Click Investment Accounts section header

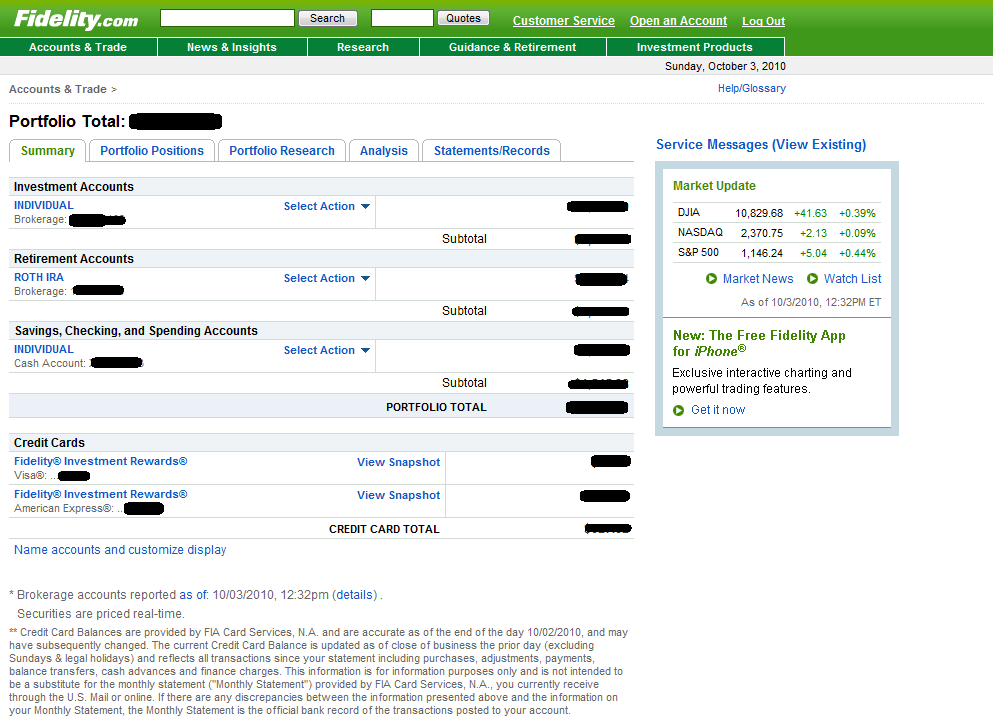73,187
